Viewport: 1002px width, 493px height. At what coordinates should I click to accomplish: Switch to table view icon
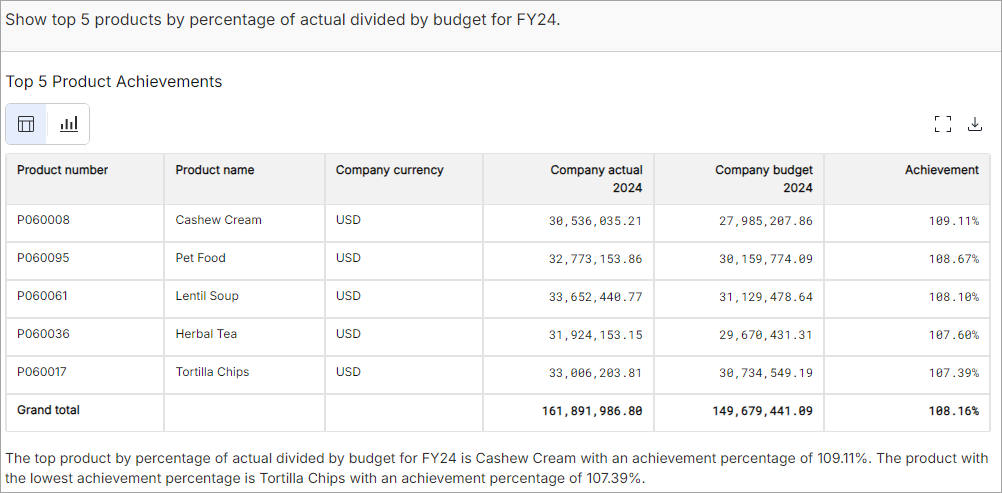[x=27, y=124]
